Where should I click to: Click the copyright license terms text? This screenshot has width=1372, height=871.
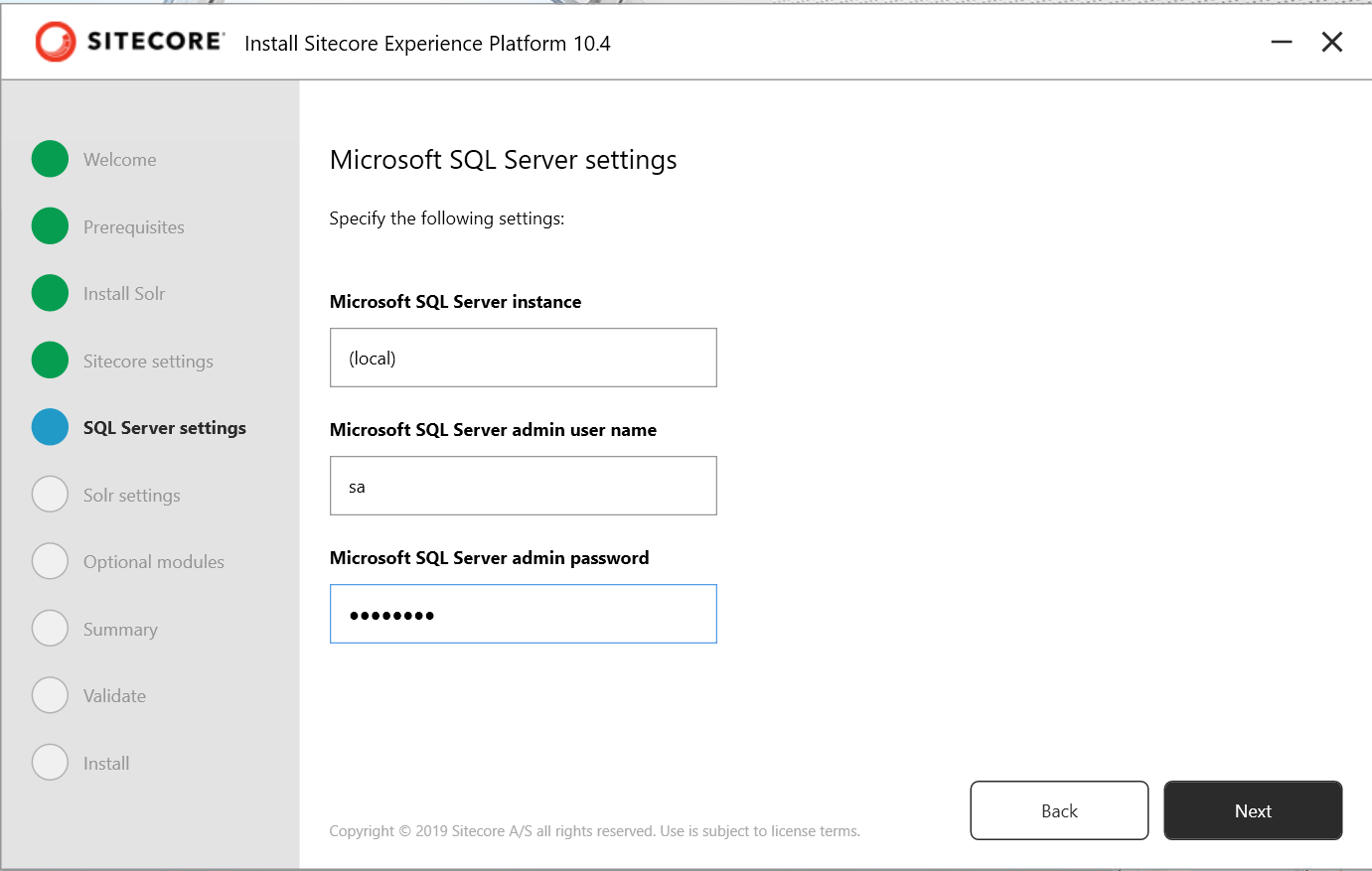594,831
